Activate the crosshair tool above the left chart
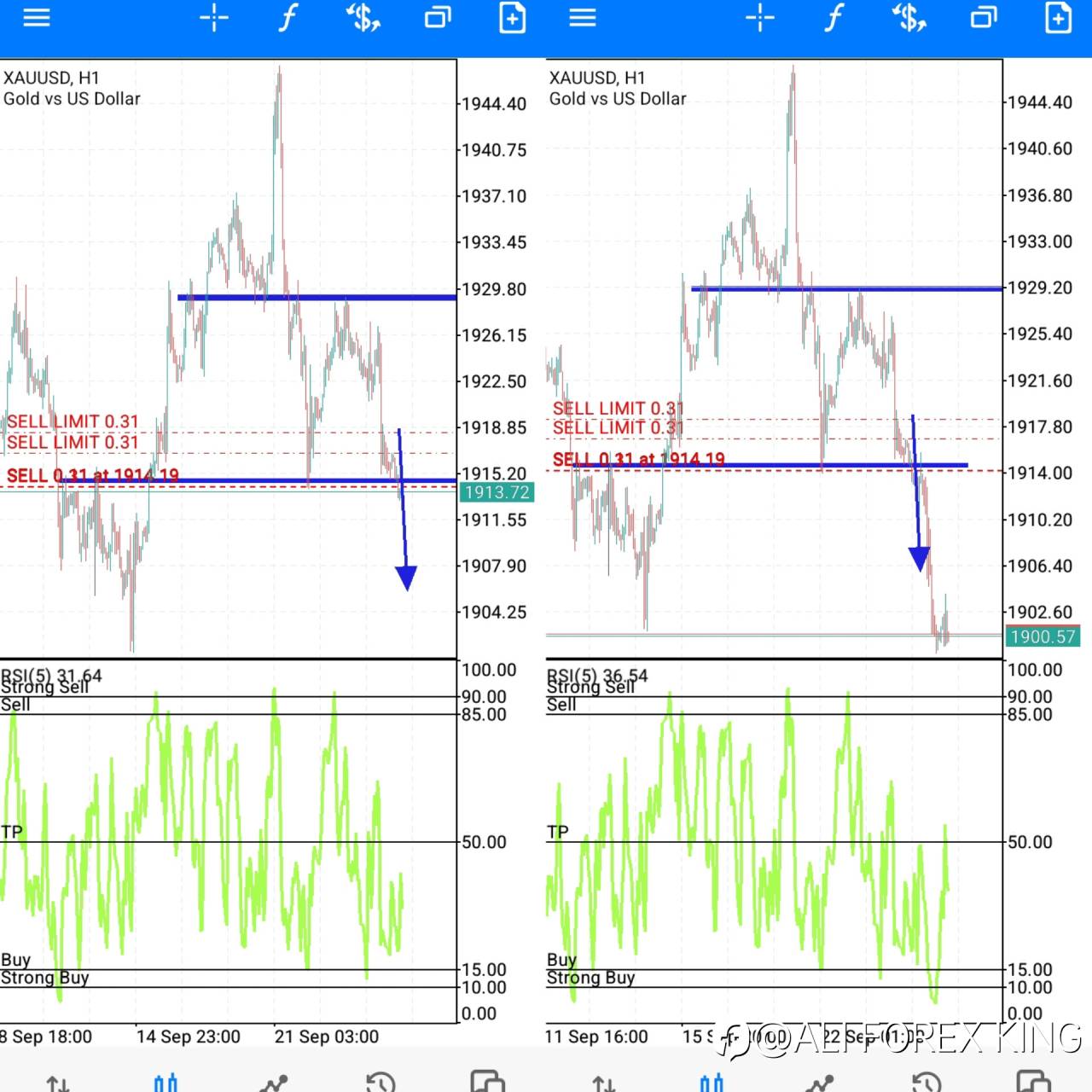 coord(214,18)
